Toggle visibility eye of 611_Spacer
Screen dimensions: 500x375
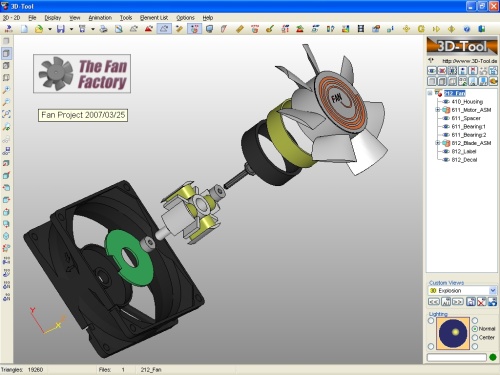pyautogui.click(x=446, y=118)
